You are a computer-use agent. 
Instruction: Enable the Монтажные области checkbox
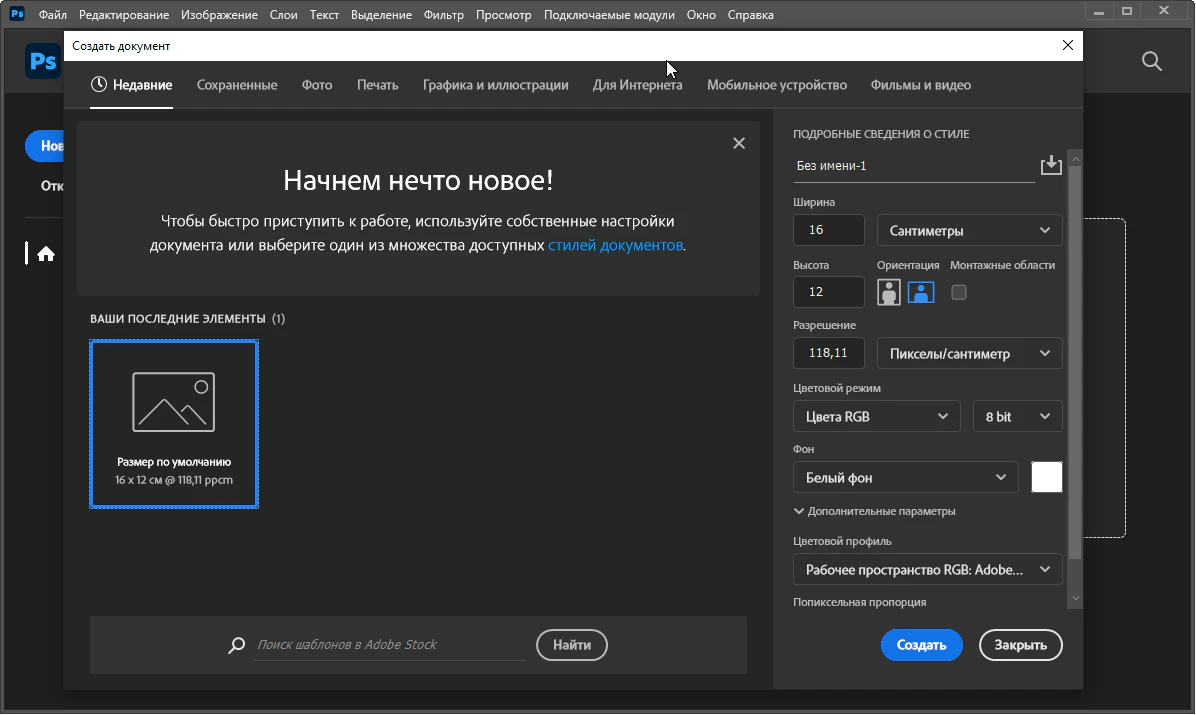pyautogui.click(x=959, y=292)
